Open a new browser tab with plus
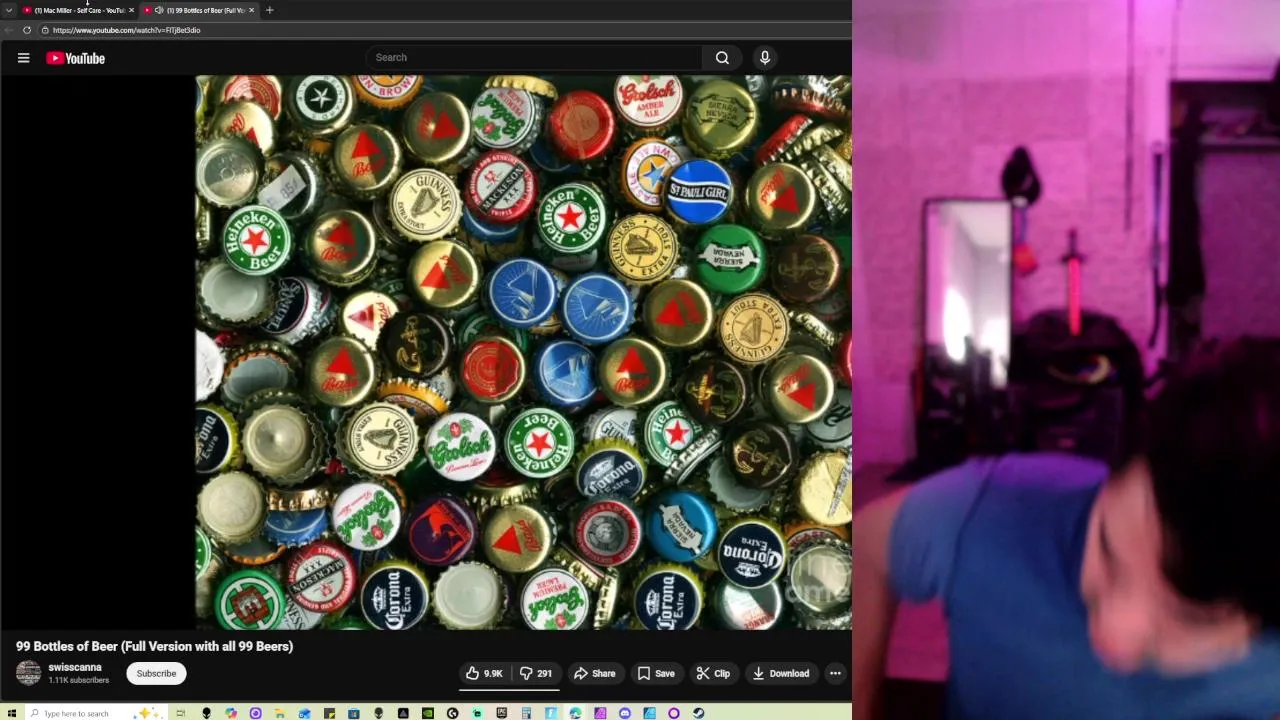The image size is (1280, 720). [269, 10]
